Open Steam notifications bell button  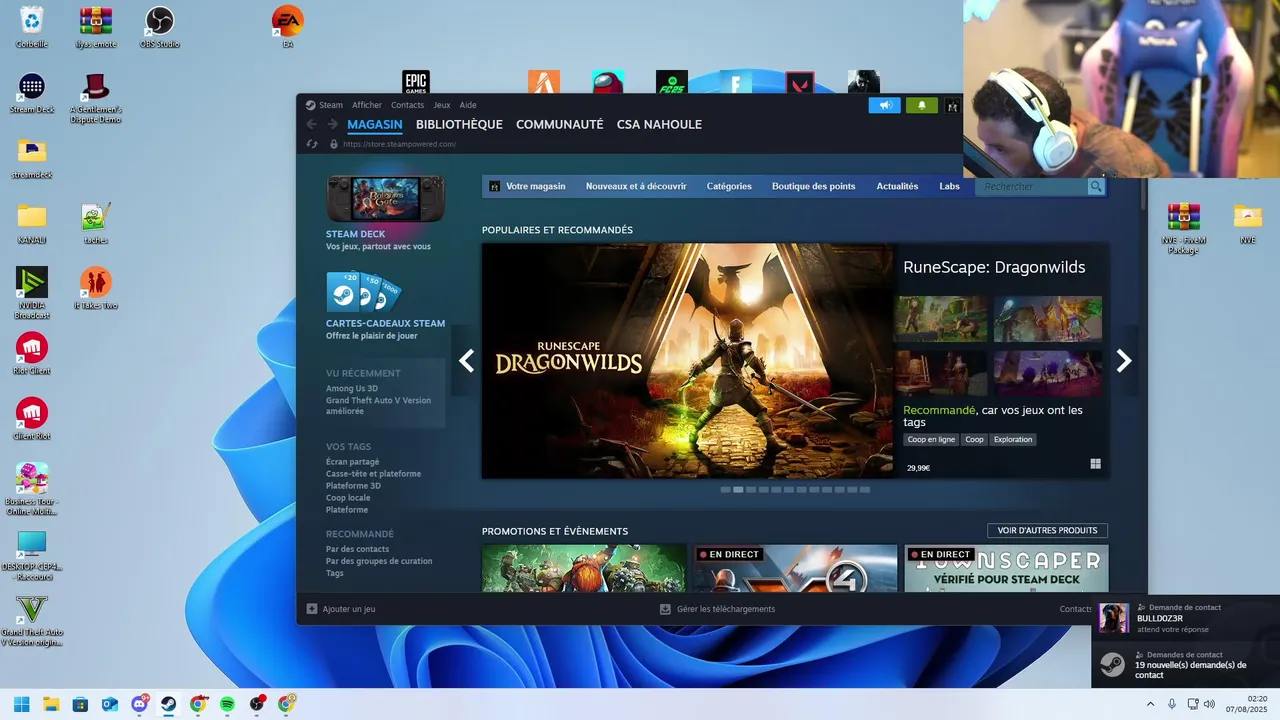click(x=922, y=105)
